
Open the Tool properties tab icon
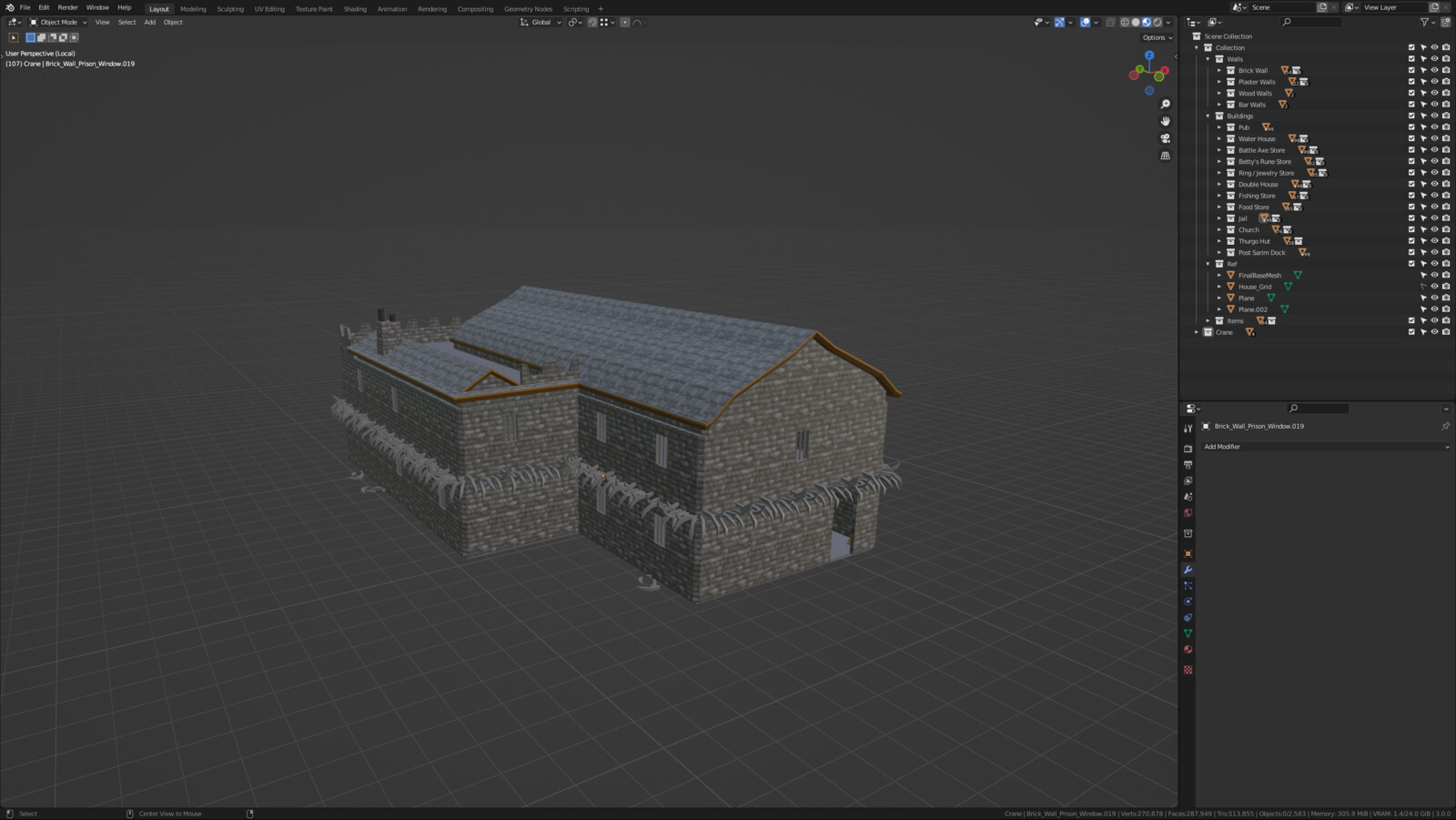1188,429
